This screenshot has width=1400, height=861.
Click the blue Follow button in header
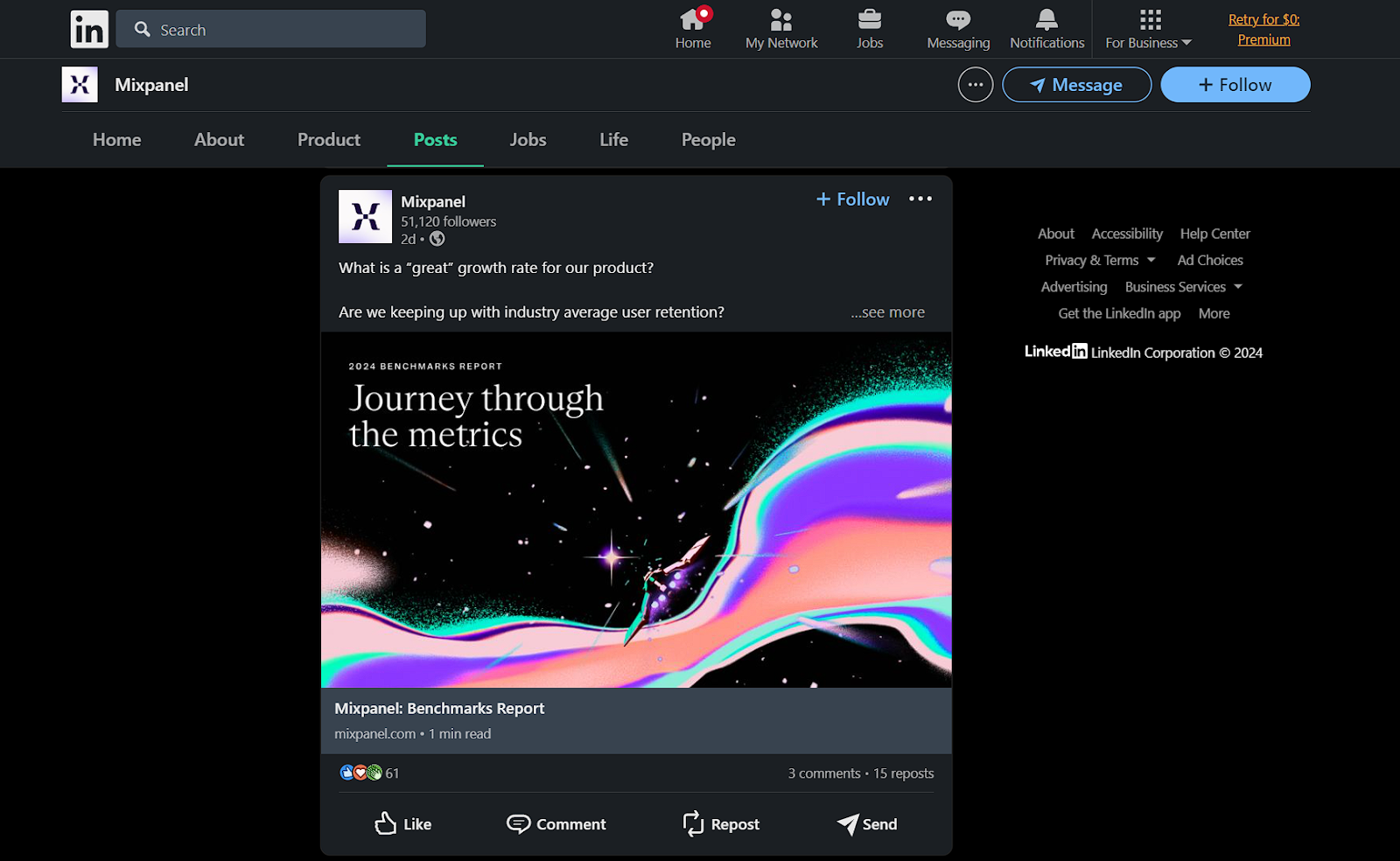click(1235, 85)
